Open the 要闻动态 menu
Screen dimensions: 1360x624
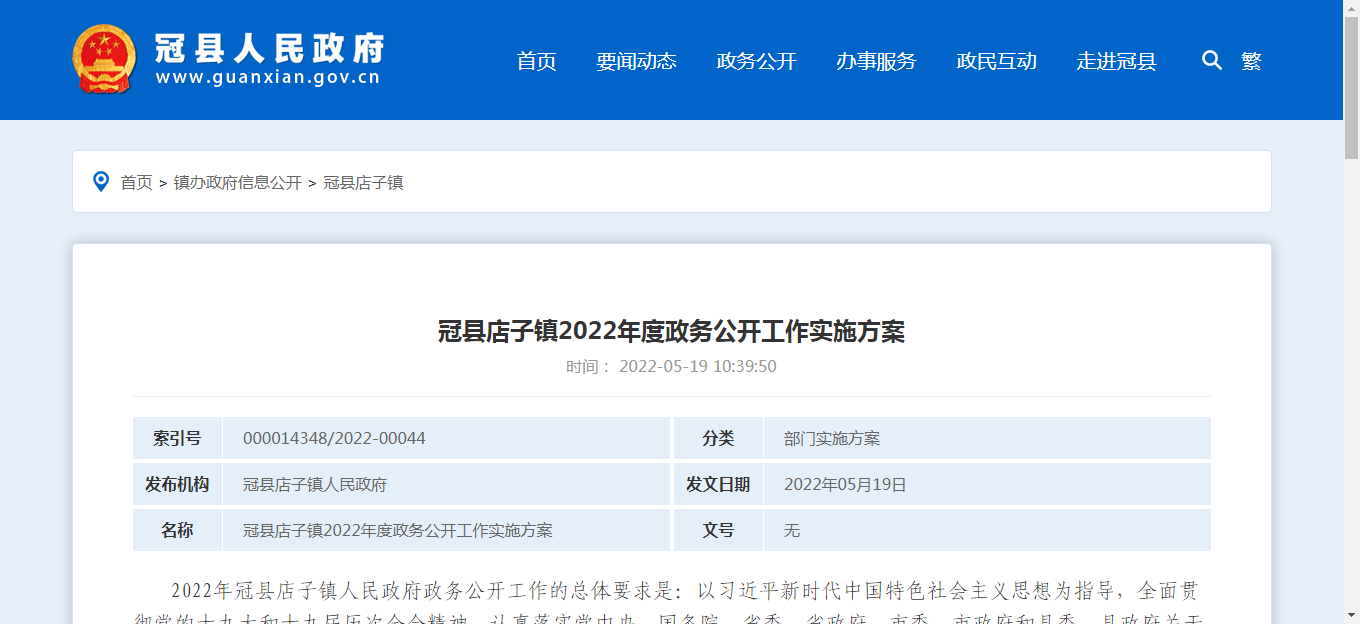coord(636,61)
